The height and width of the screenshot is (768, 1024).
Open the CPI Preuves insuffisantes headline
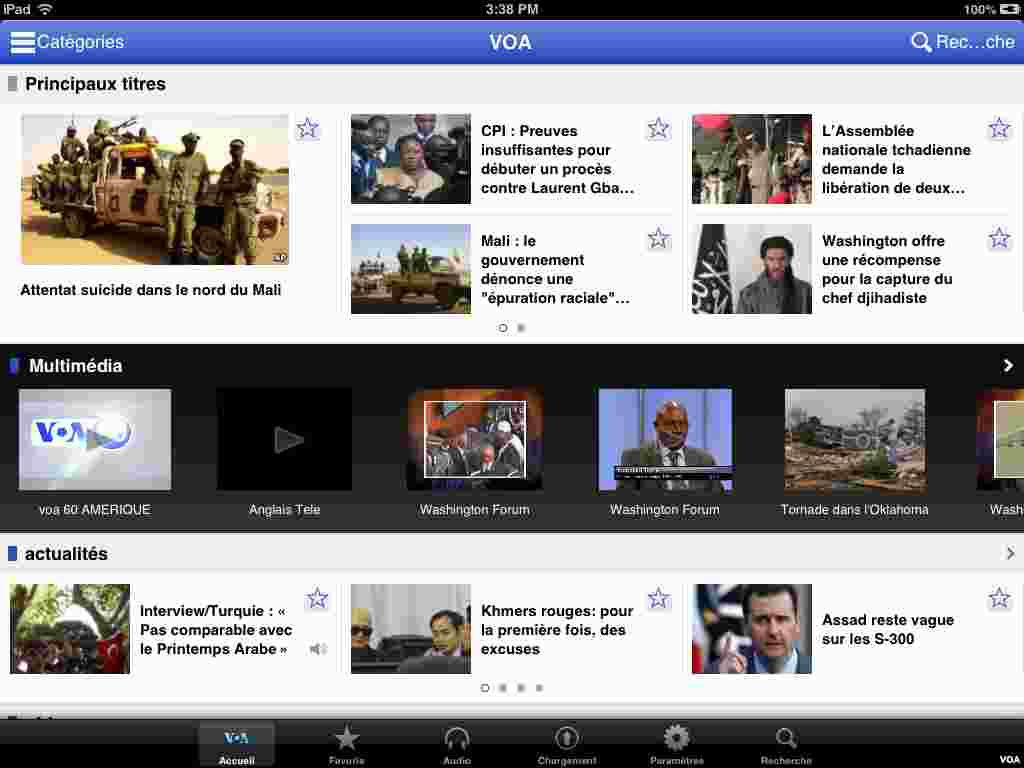click(x=558, y=159)
